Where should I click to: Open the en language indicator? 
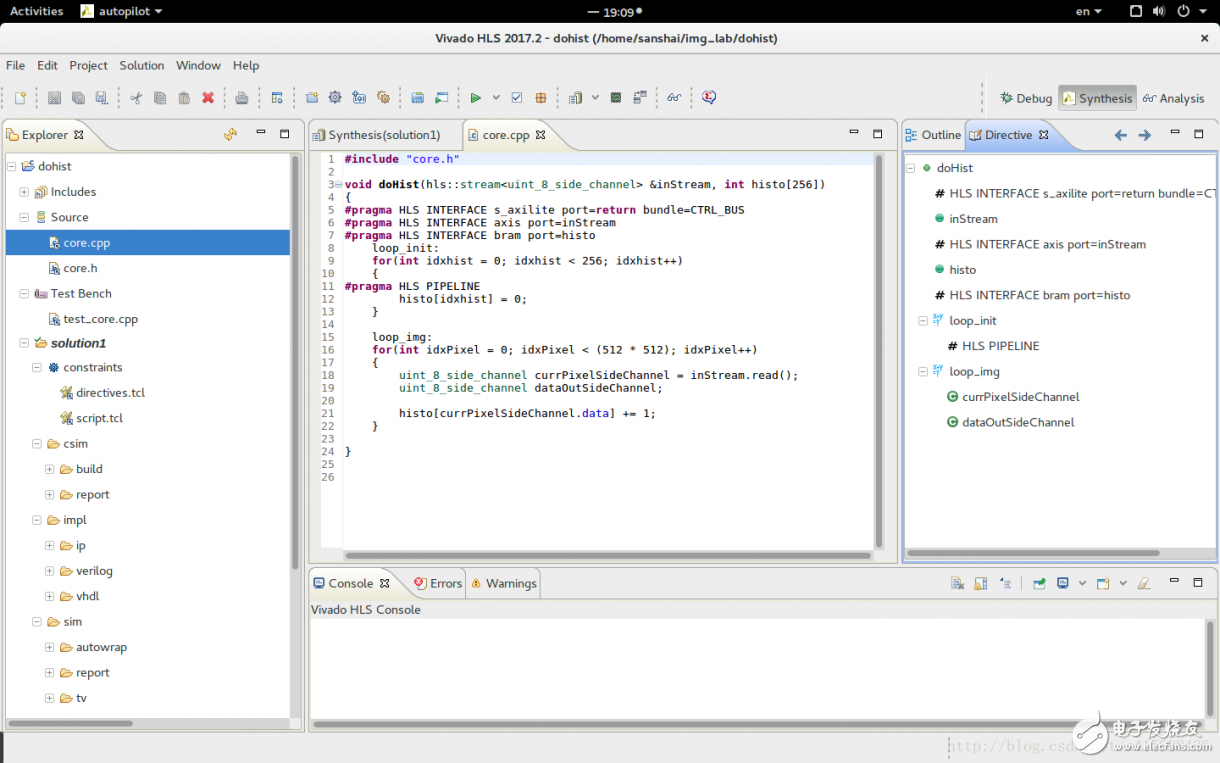click(1089, 11)
